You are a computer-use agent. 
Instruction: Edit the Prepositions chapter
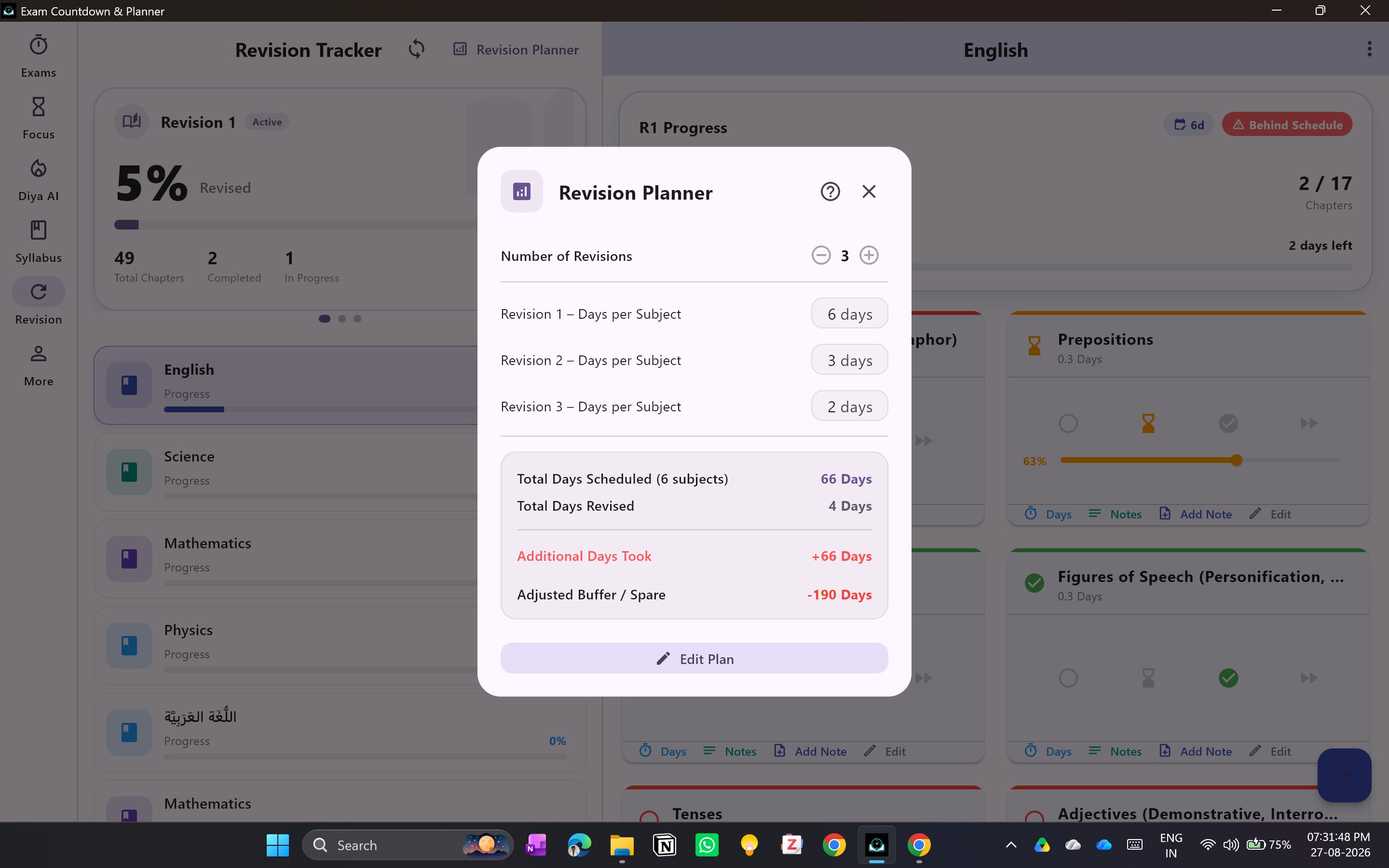click(x=1271, y=514)
